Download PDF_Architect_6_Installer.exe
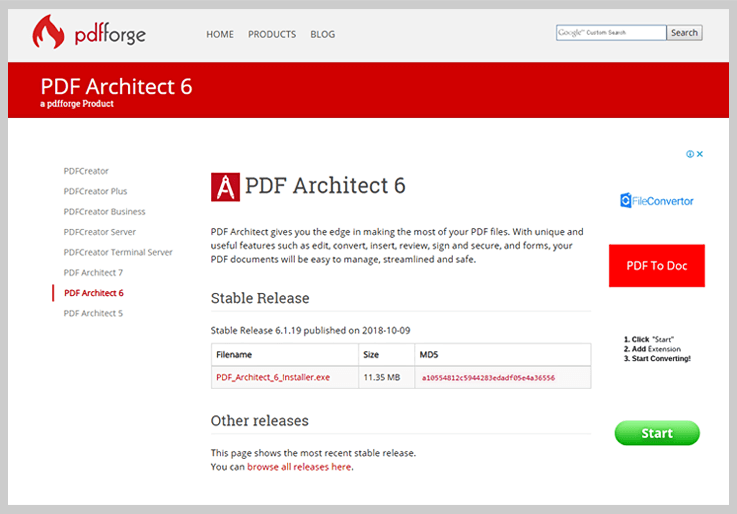This screenshot has height=514, width=737. tap(273, 377)
